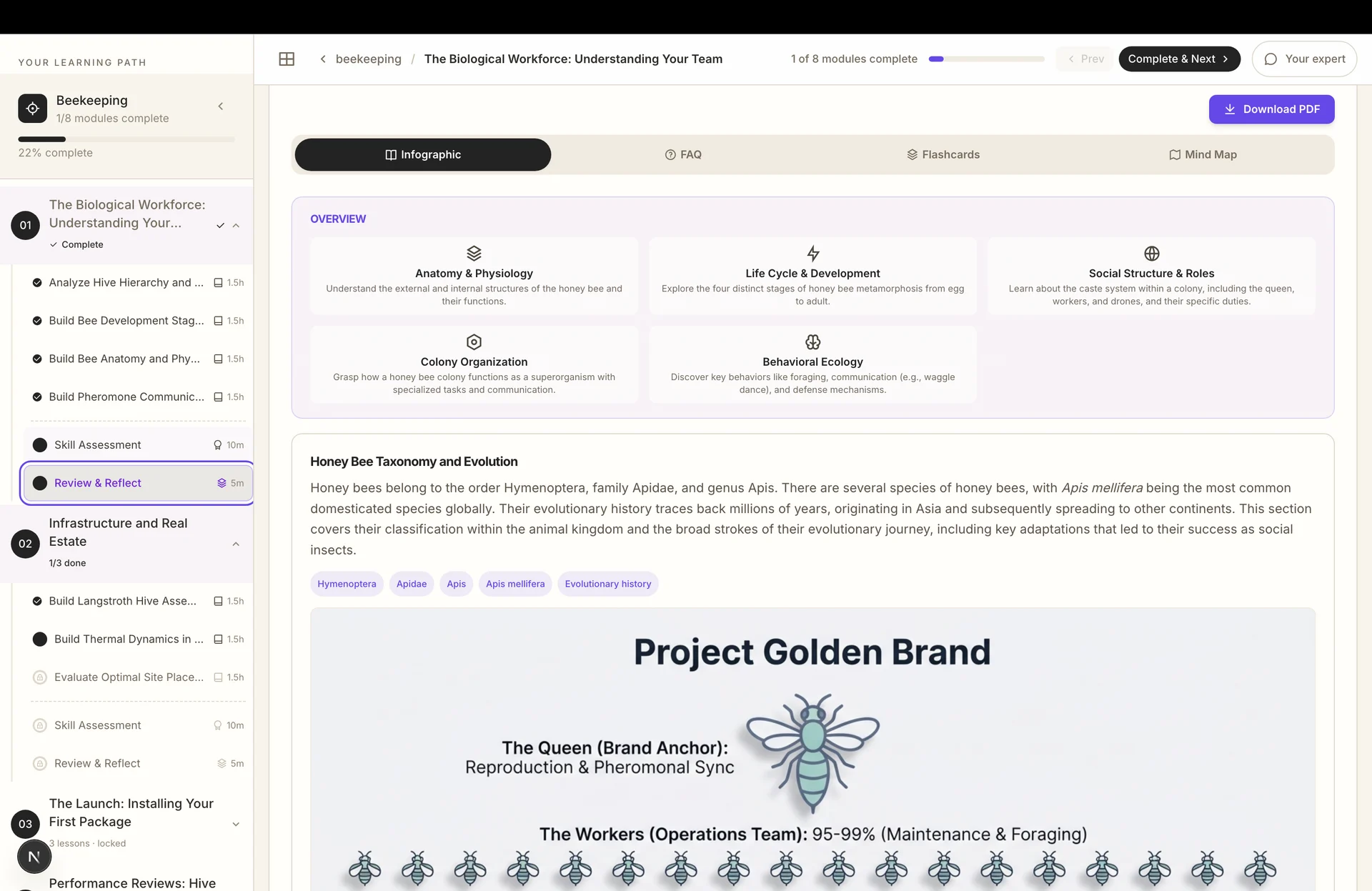Open the Flashcards tab

(x=943, y=154)
